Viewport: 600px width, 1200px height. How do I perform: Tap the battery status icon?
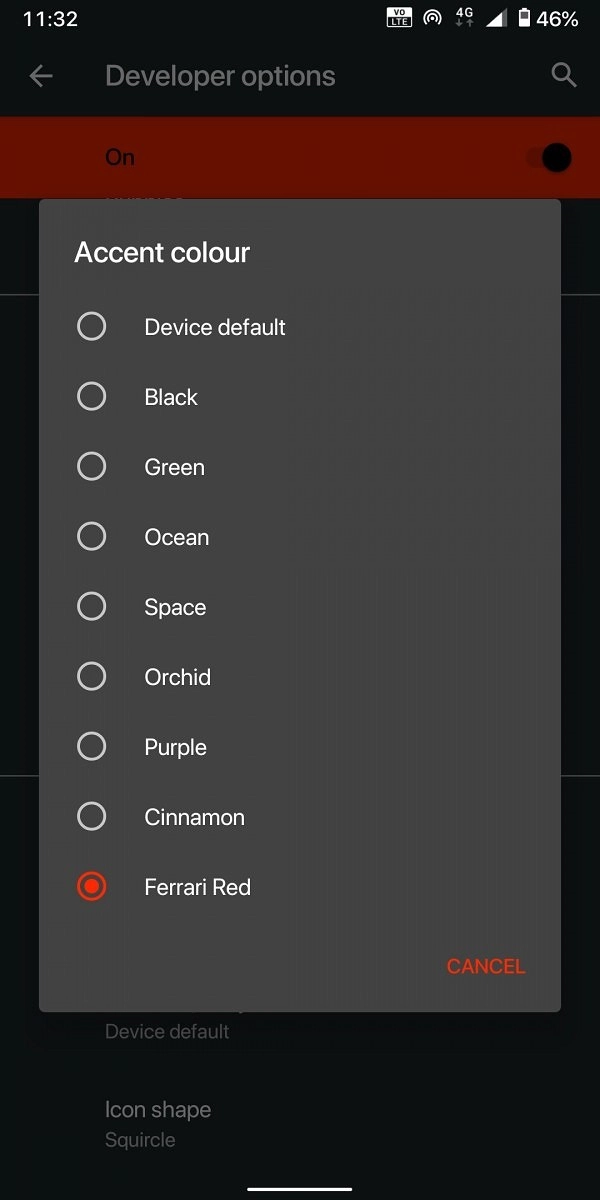point(524,18)
